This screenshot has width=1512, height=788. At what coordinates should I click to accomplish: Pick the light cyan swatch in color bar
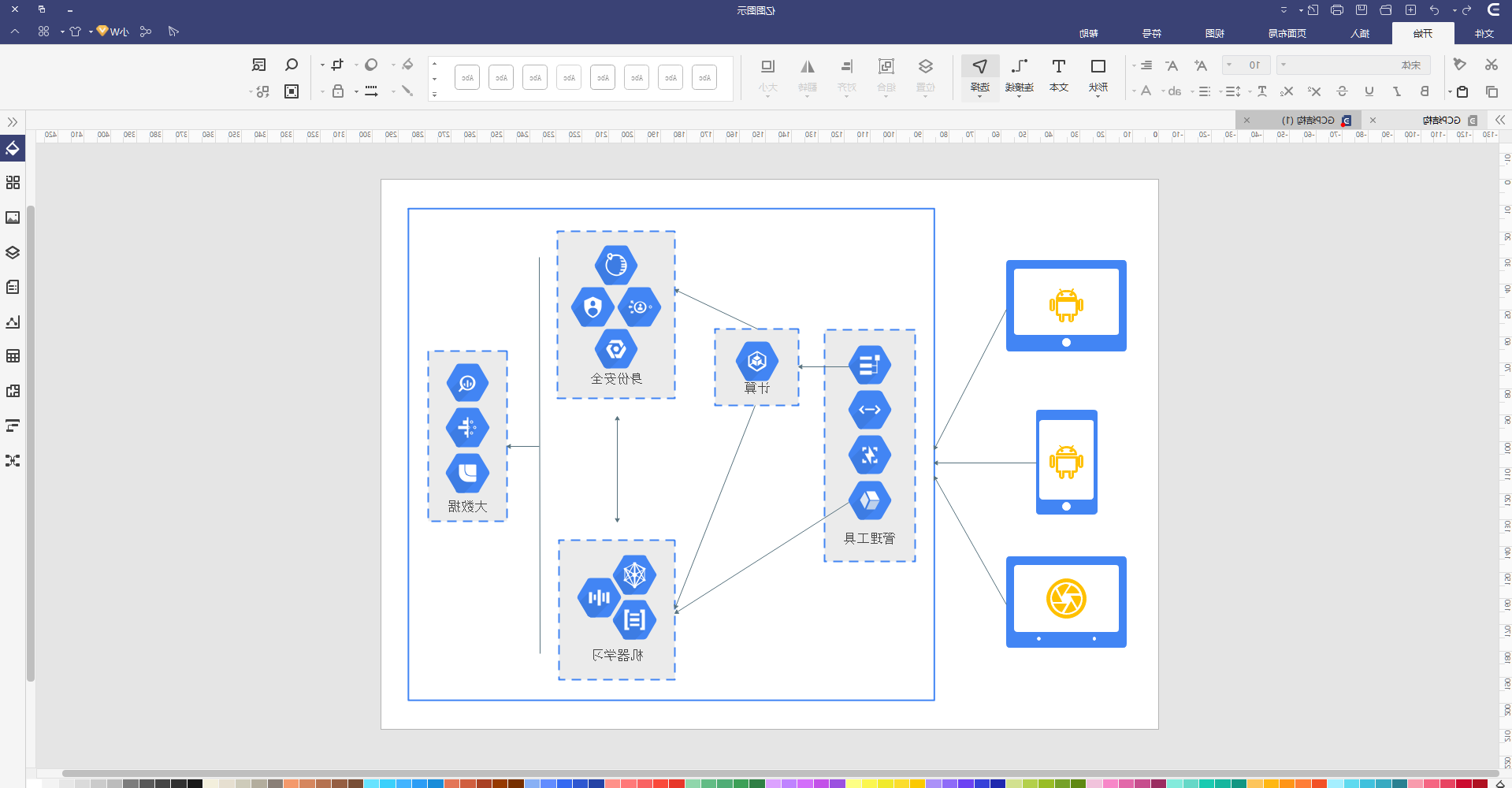(1335, 783)
